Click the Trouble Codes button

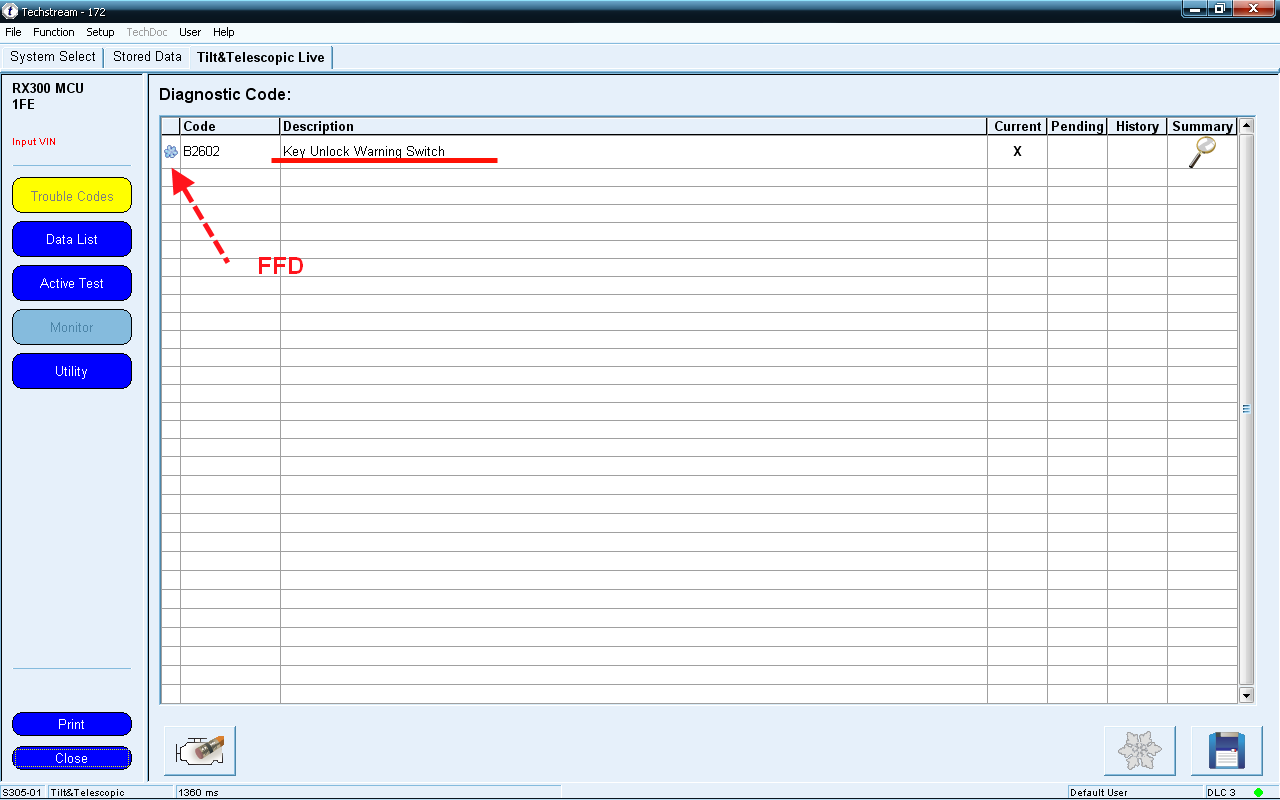point(72,196)
